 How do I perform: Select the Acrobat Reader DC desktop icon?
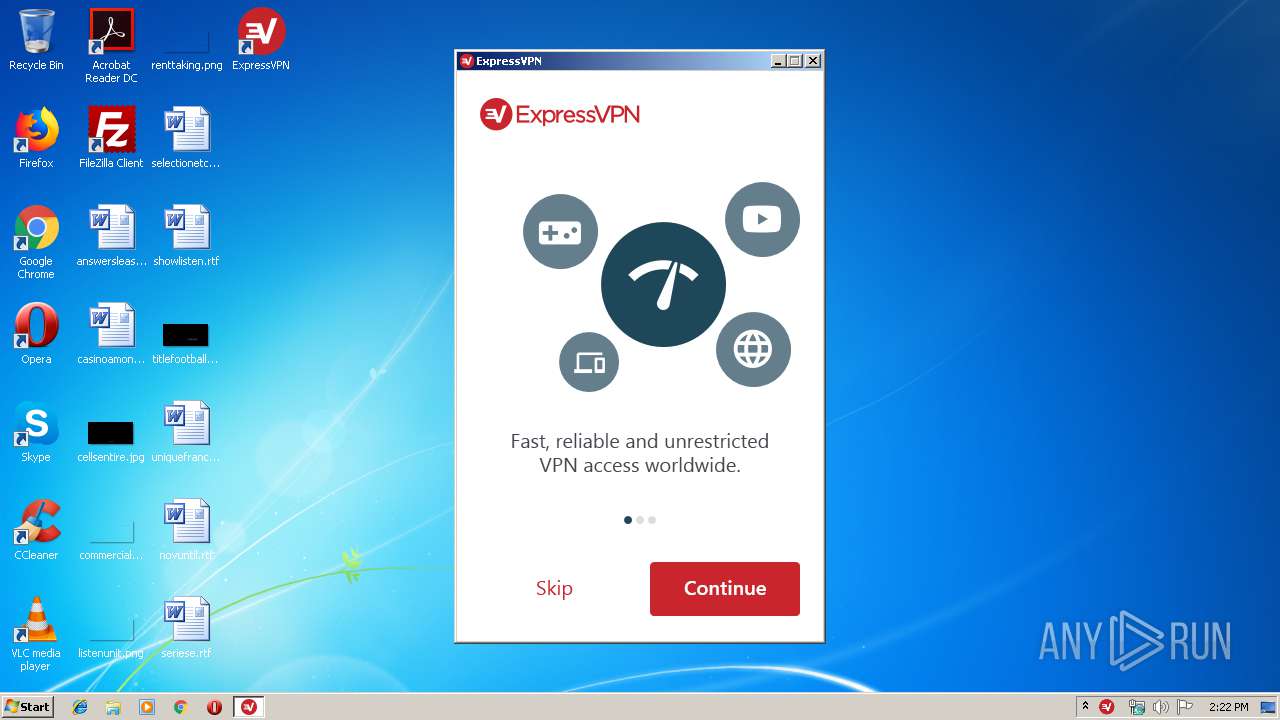coord(111,46)
